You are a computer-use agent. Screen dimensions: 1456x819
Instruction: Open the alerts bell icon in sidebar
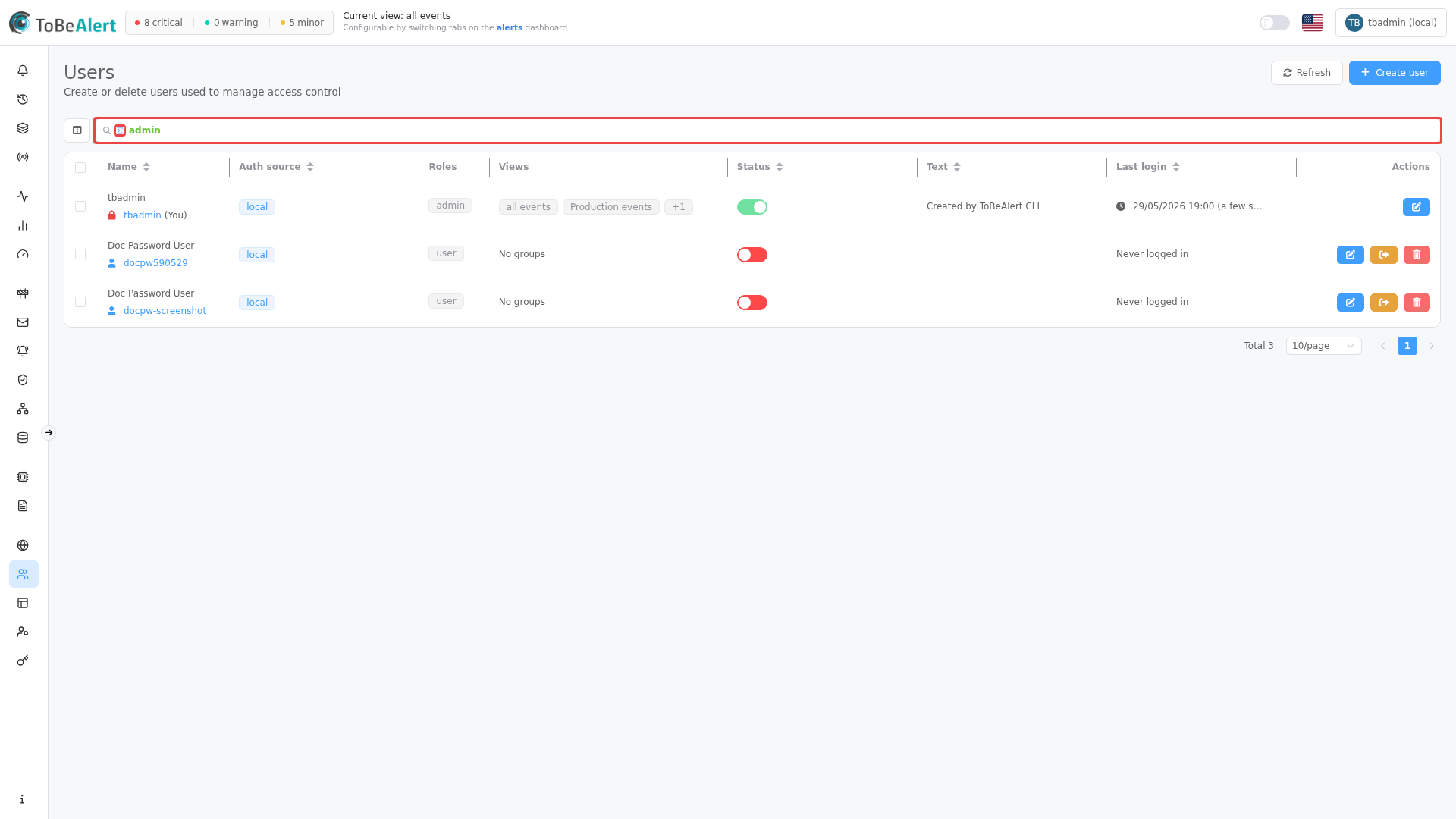[x=23, y=71]
